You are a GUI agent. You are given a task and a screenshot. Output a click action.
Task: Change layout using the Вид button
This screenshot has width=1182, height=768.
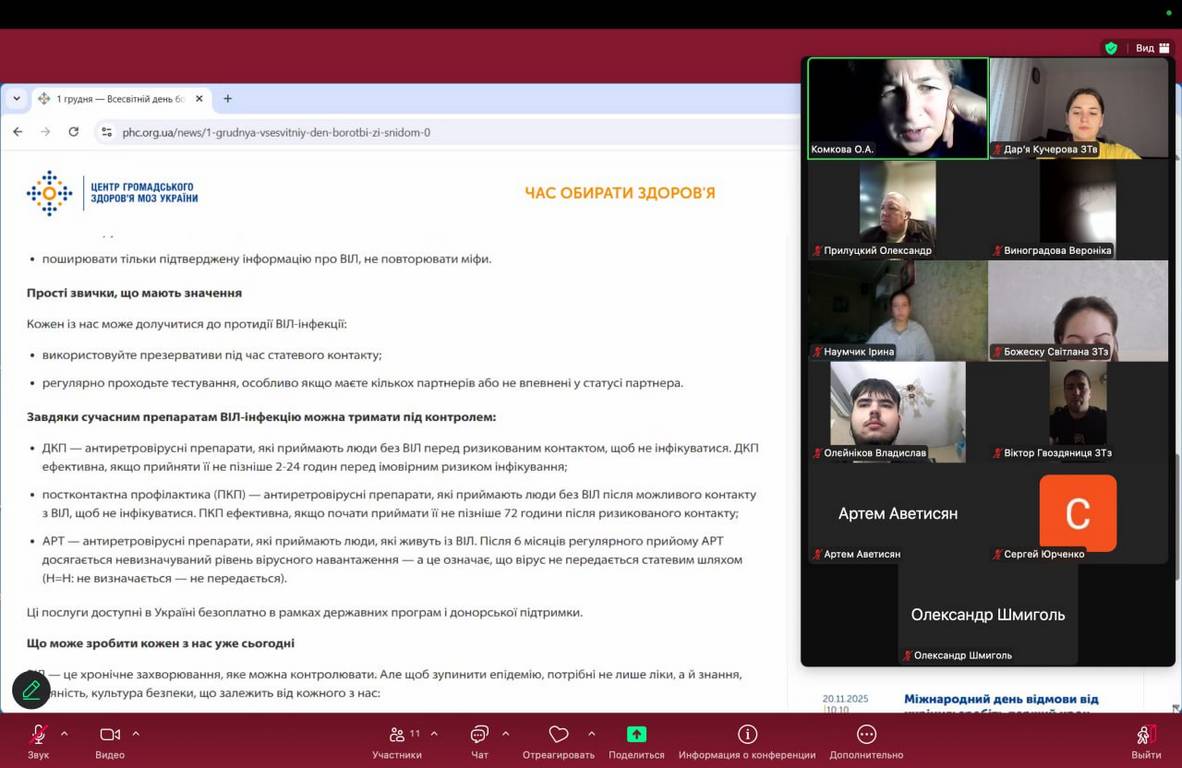coord(1152,48)
